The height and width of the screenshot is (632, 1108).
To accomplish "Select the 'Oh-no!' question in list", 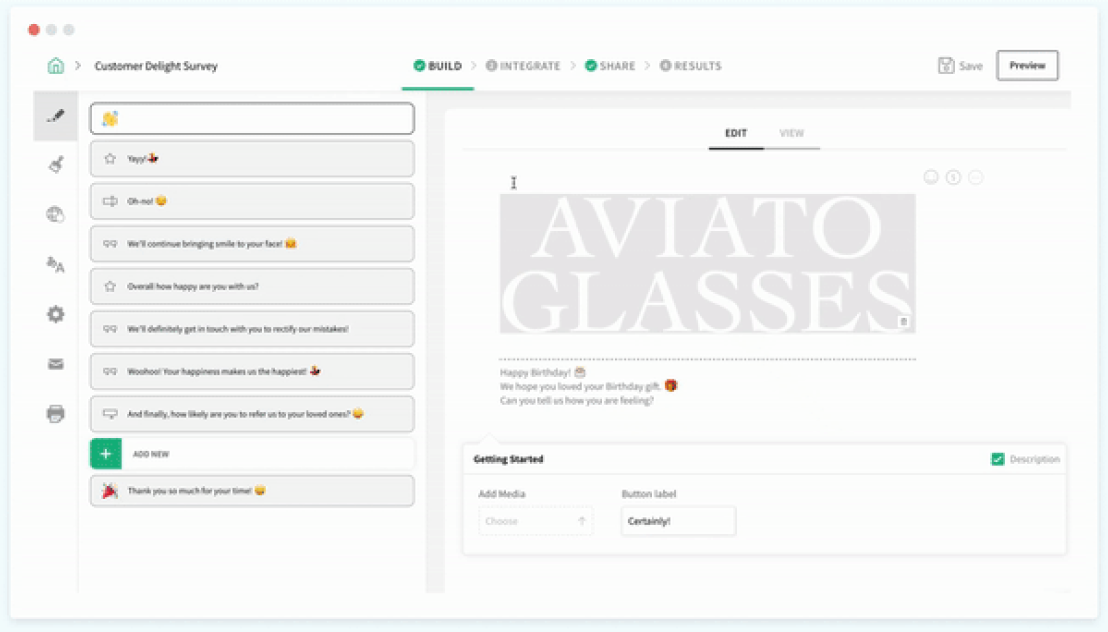I will point(252,201).
